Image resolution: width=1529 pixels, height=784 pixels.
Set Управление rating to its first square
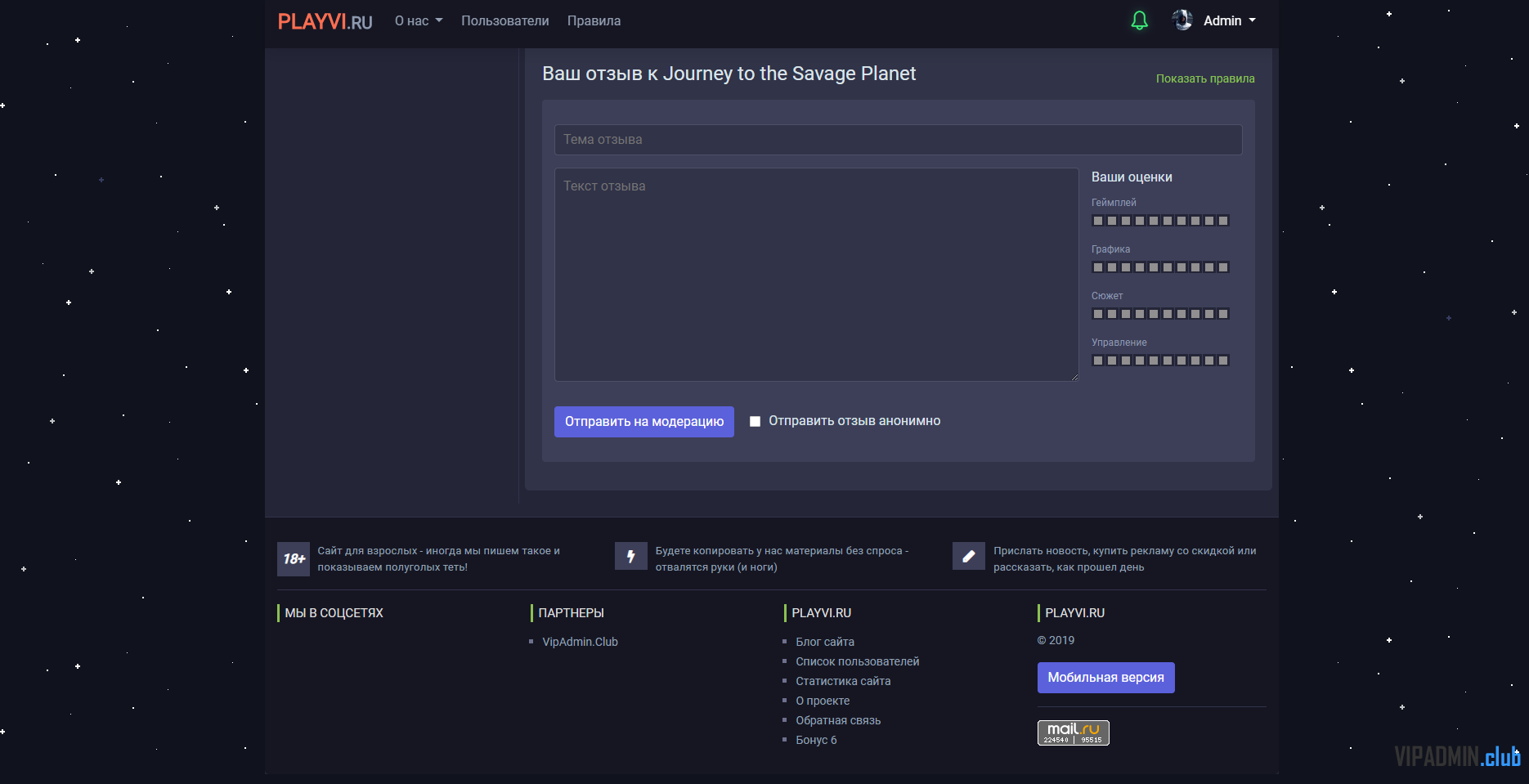(1098, 361)
